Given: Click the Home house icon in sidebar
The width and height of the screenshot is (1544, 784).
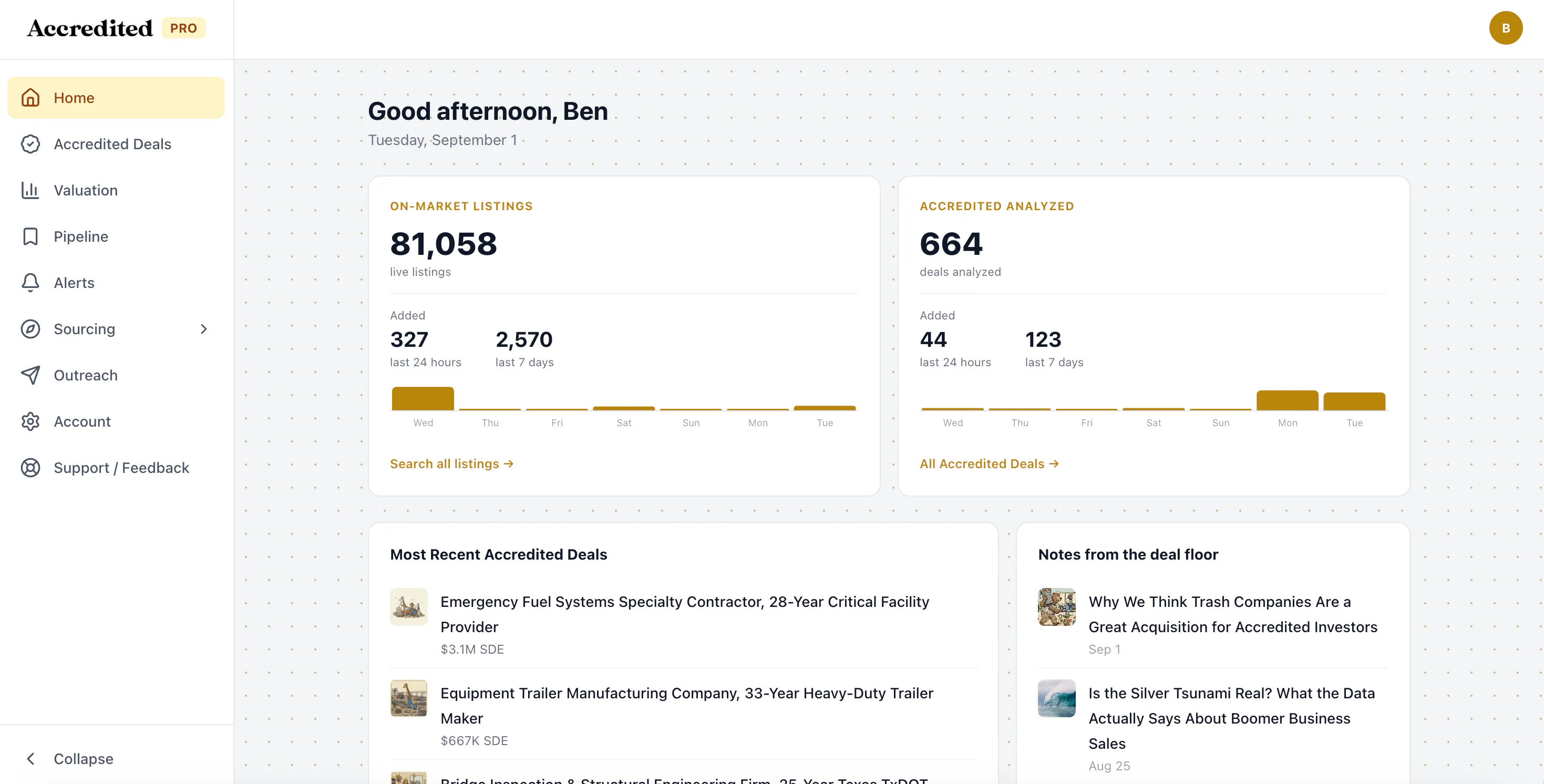Looking at the screenshot, I should click(x=30, y=98).
